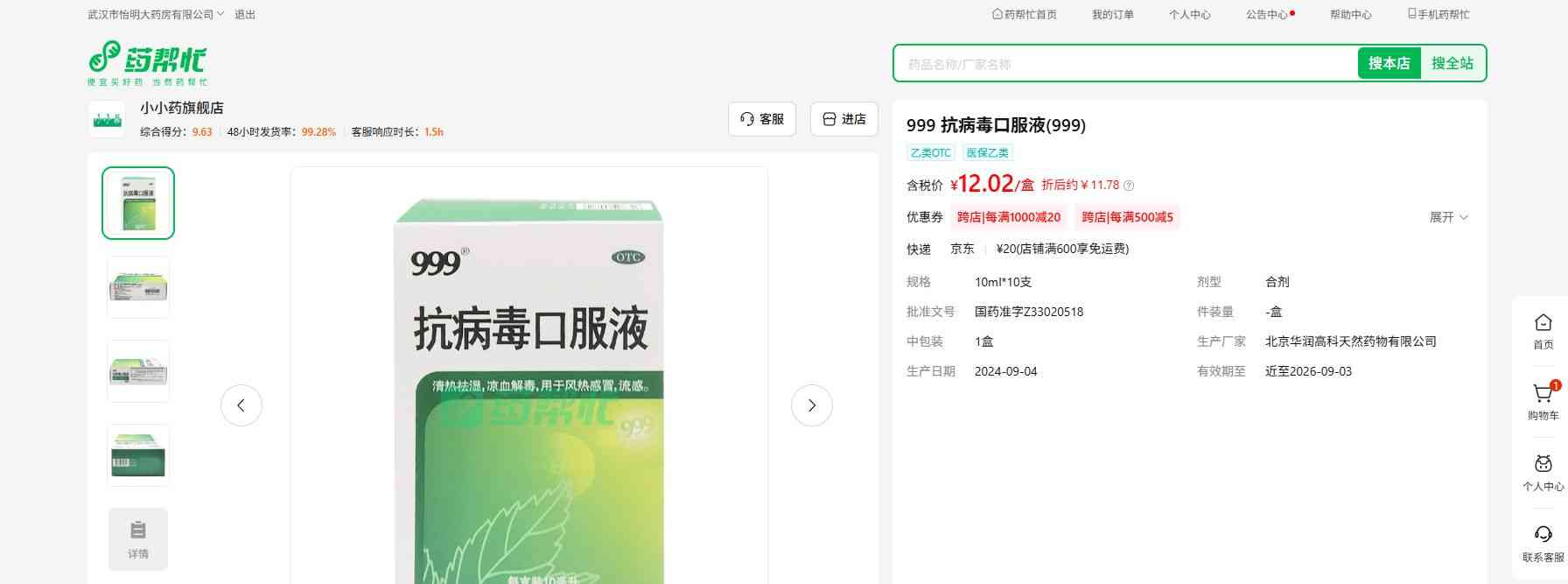The height and width of the screenshot is (584, 1568).
Task: Open the shopping cart icon in sidebar
Action: 1543,395
